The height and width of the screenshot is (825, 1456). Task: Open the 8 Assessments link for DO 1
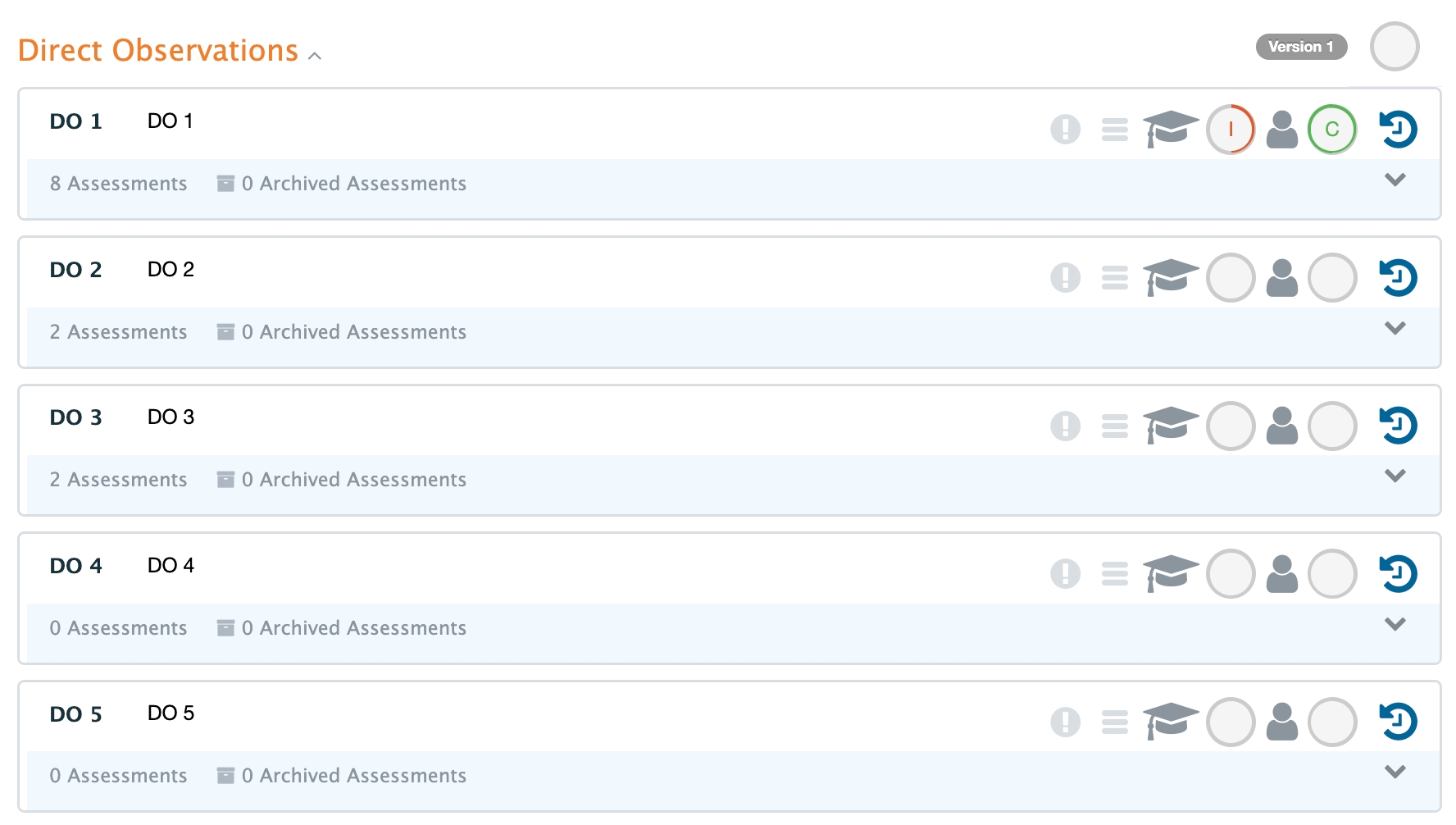(119, 184)
